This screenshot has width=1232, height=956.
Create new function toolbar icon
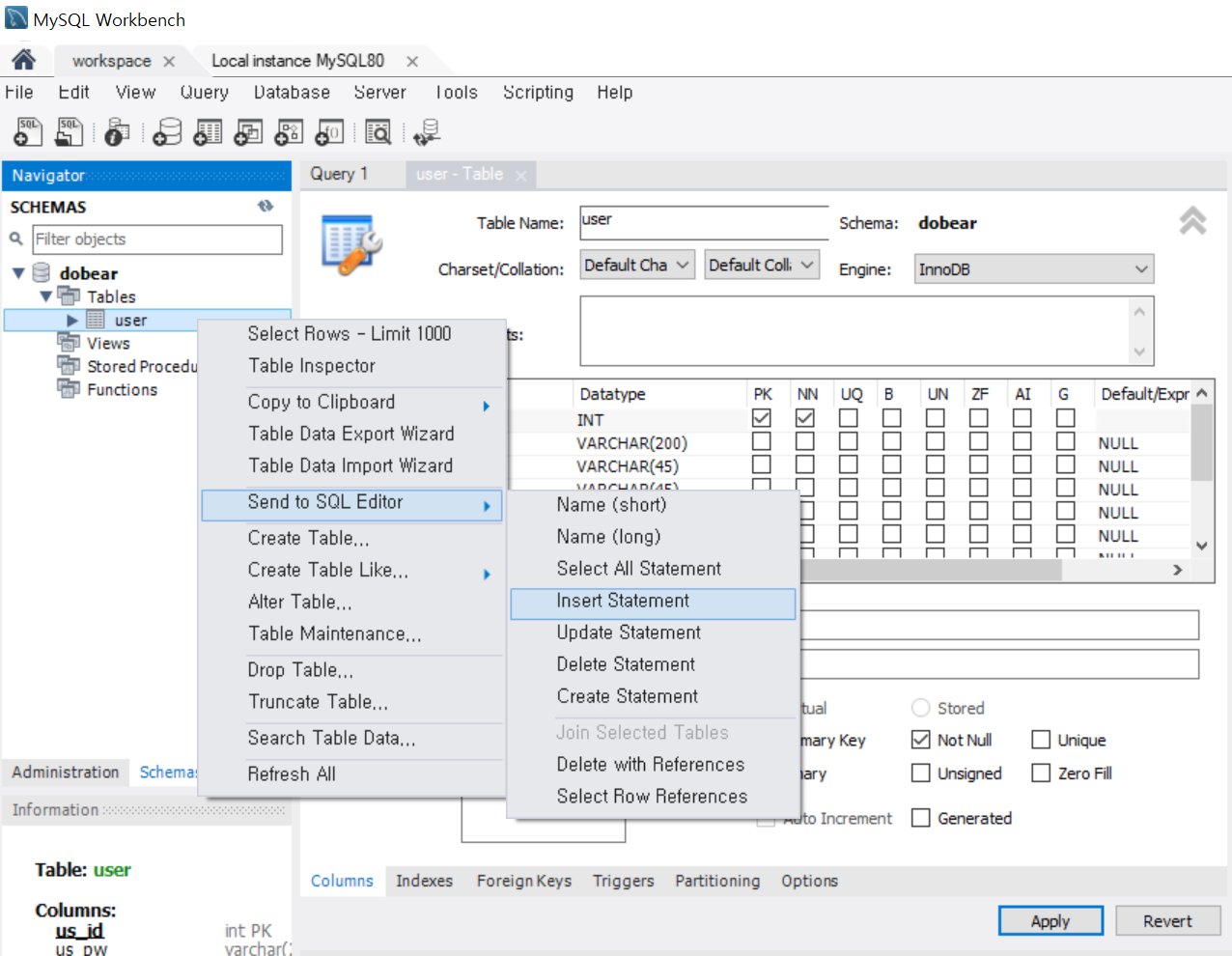329,132
